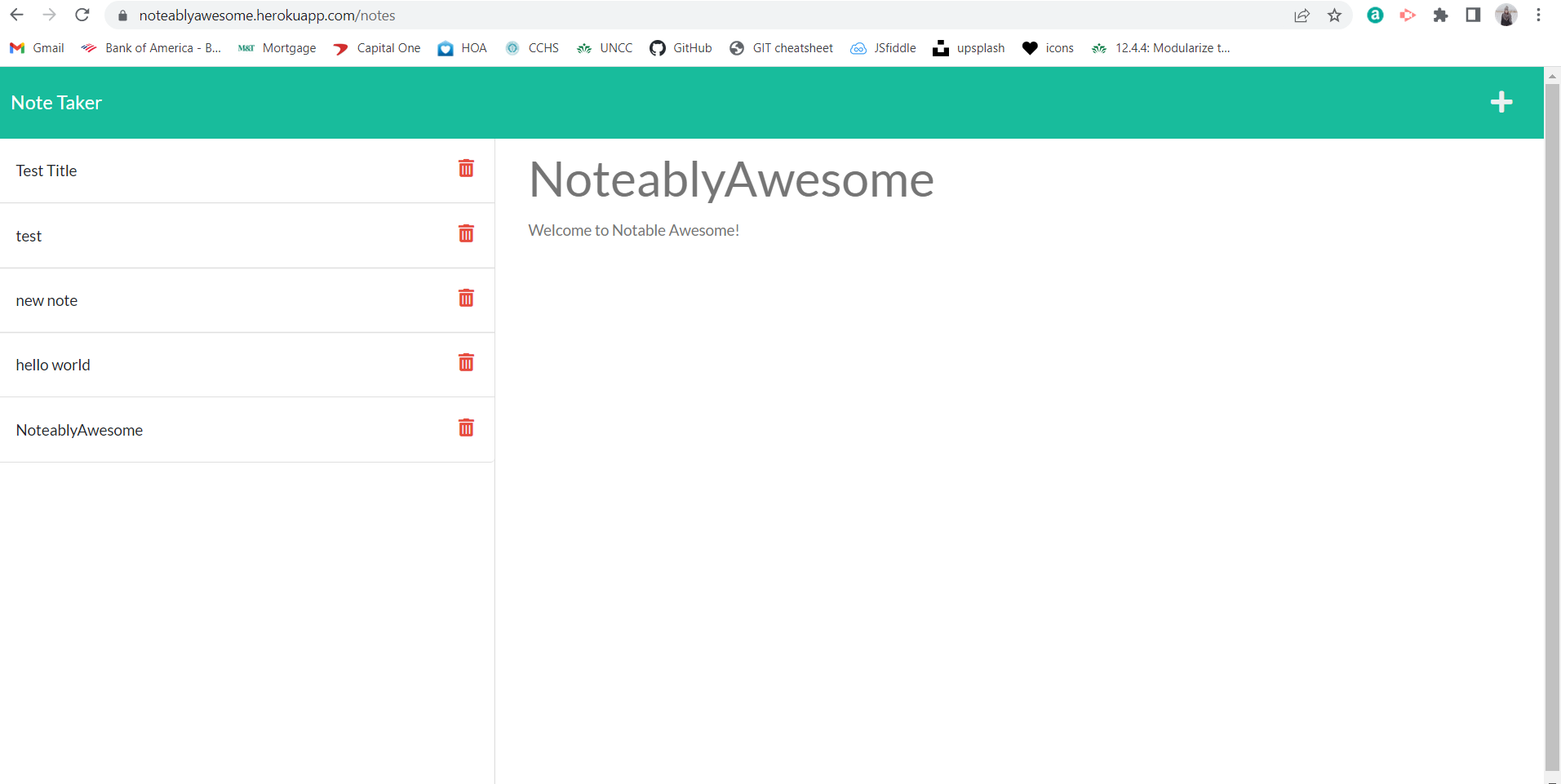Open Chrome three-dot menu
The image size is (1561, 784).
[1538, 15]
